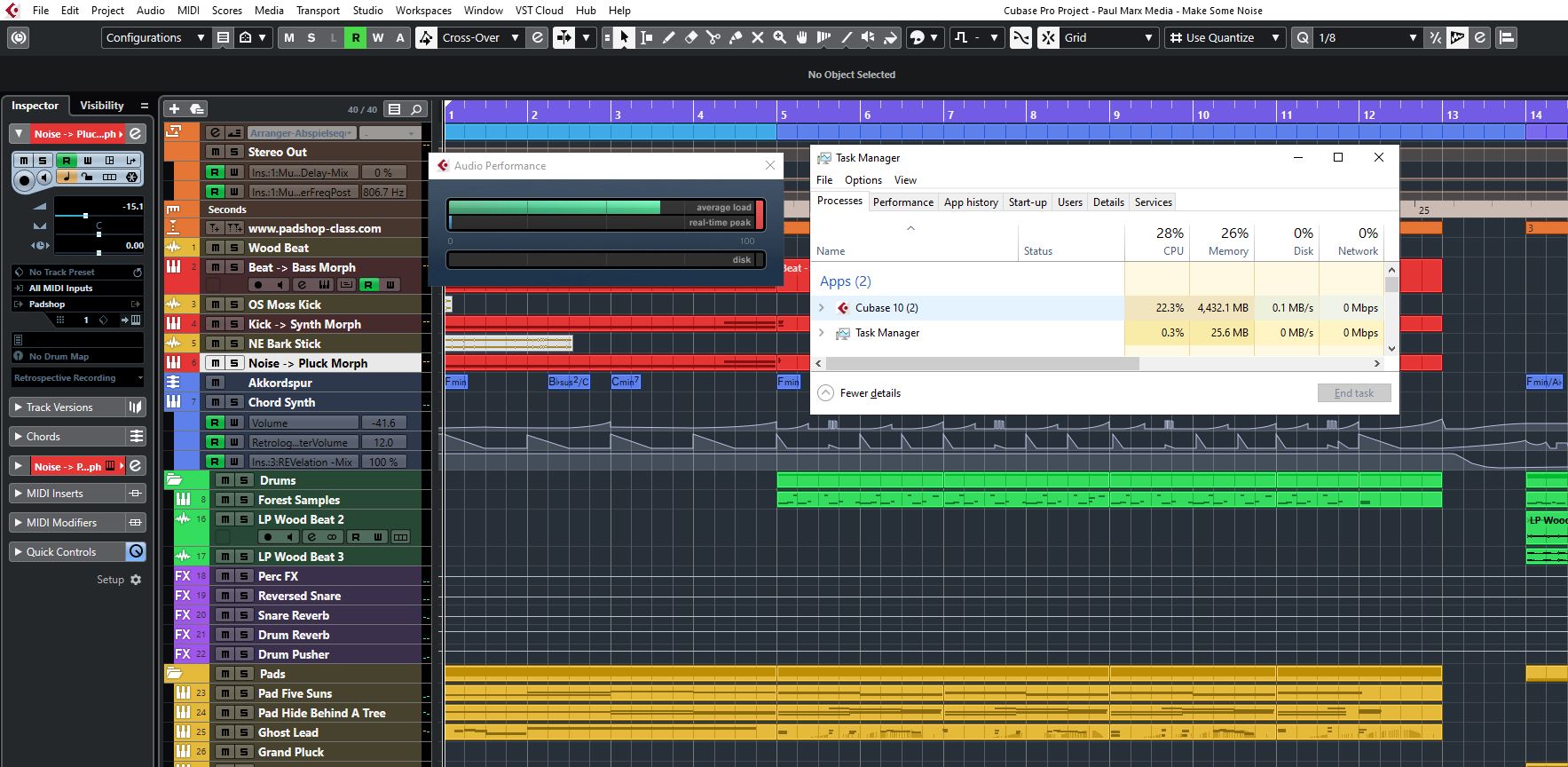The width and height of the screenshot is (1568, 767).
Task: Click the Inspector freeze snowflake icon
Action: tap(132, 177)
